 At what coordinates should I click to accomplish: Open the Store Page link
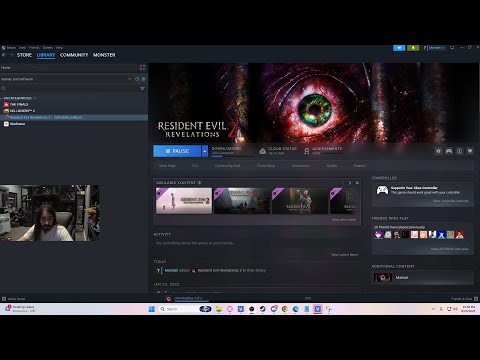tap(167, 166)
